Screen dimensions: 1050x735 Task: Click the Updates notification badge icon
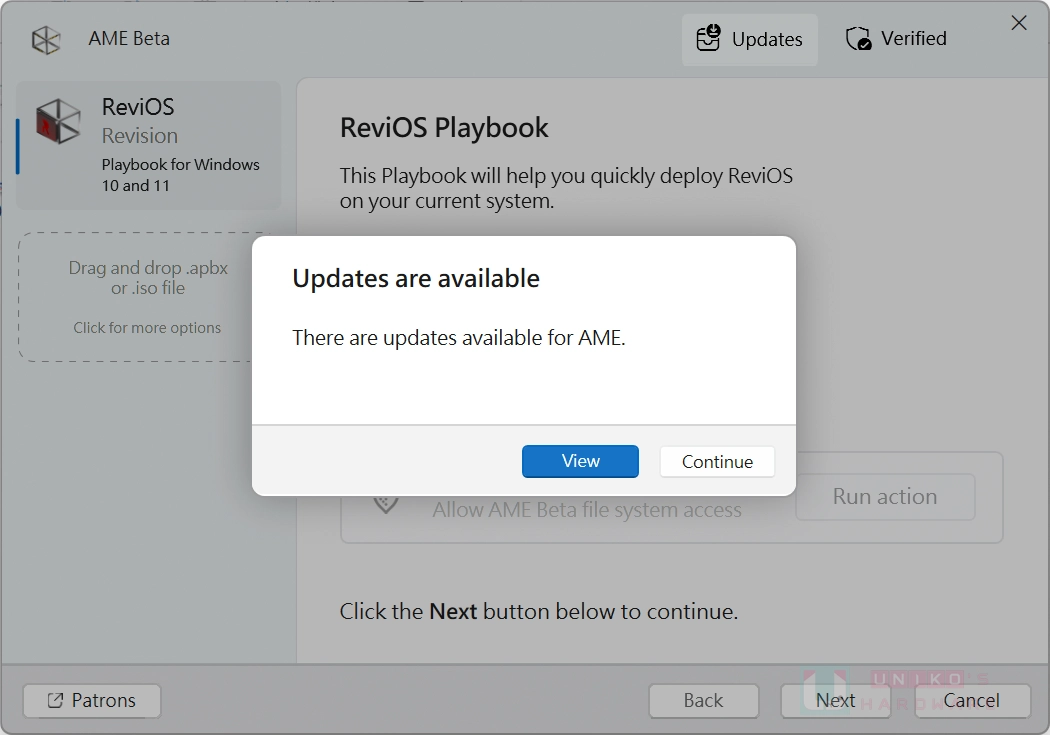point(714,31)
